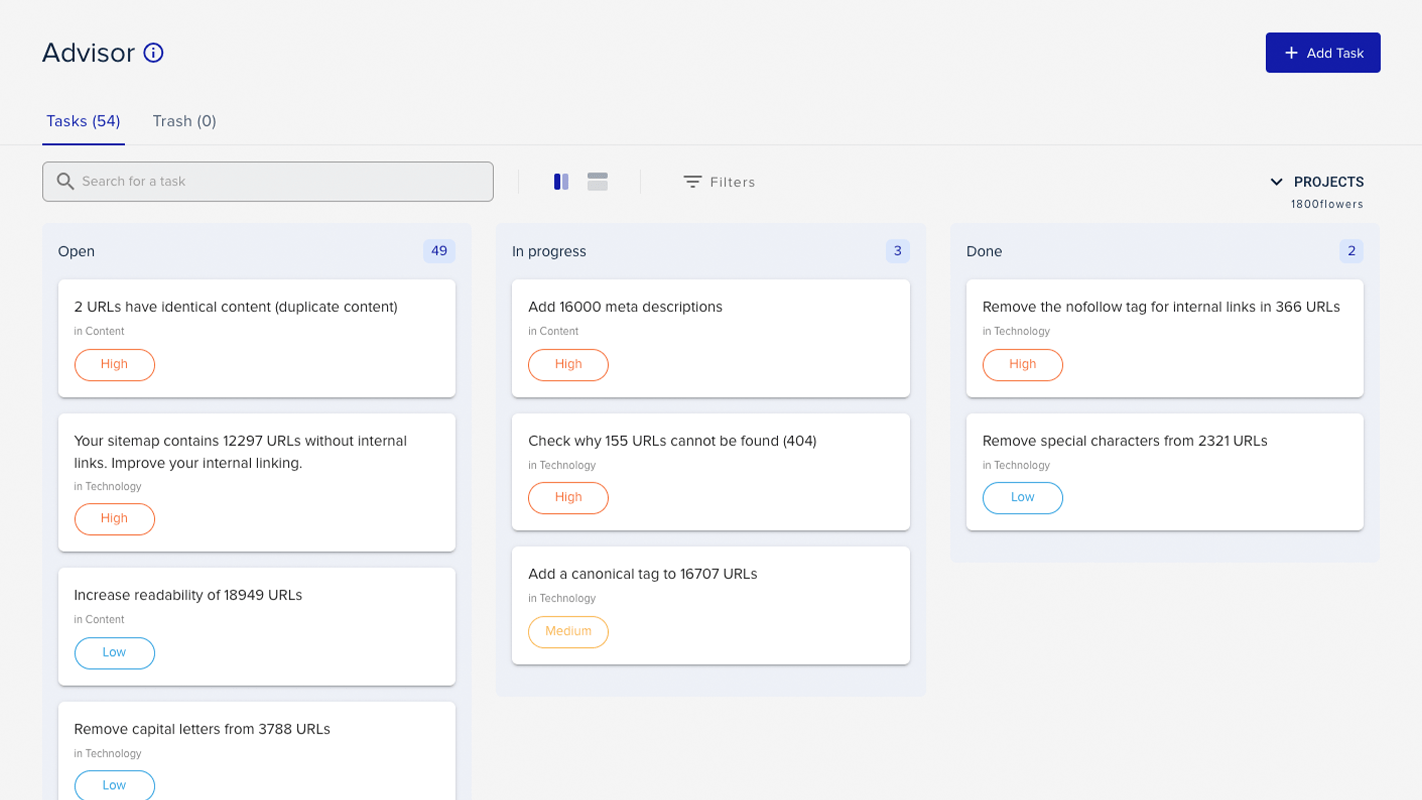Click the 49 count badge on Open column
Image resolution: width=1422 pixels, height=800 pixels.
[x=438, y=251]
